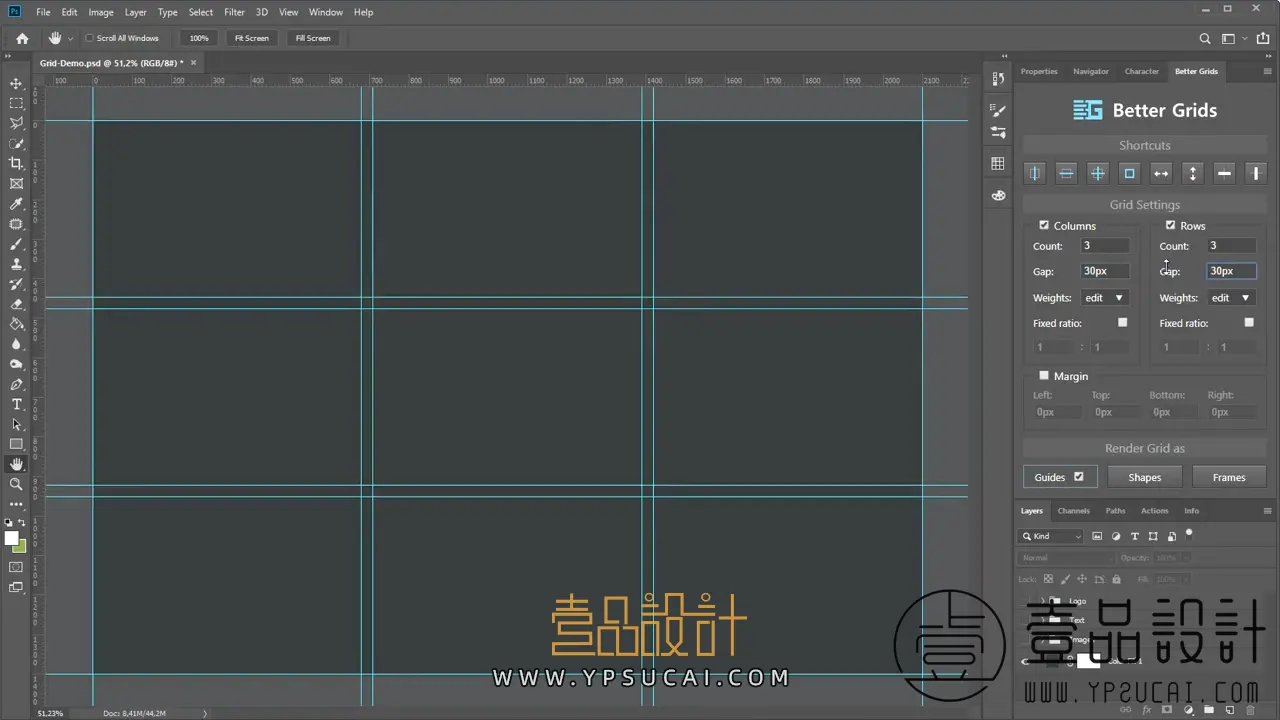Viewport: 1280px width, 720px height.
Task: Toggle Quick Mask mode icon
Action: [16, 567]
